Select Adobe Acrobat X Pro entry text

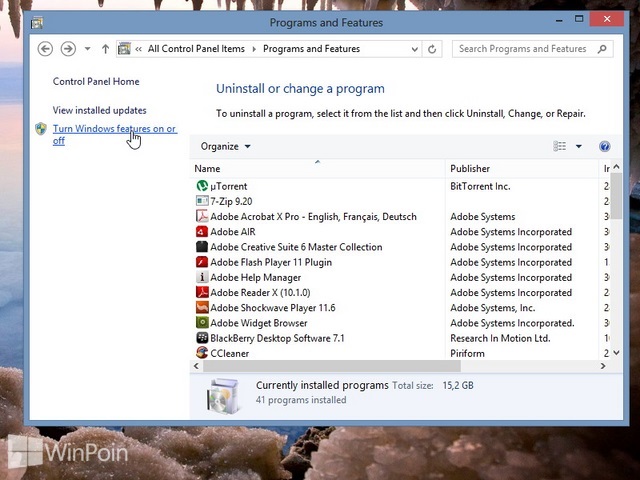313,217
